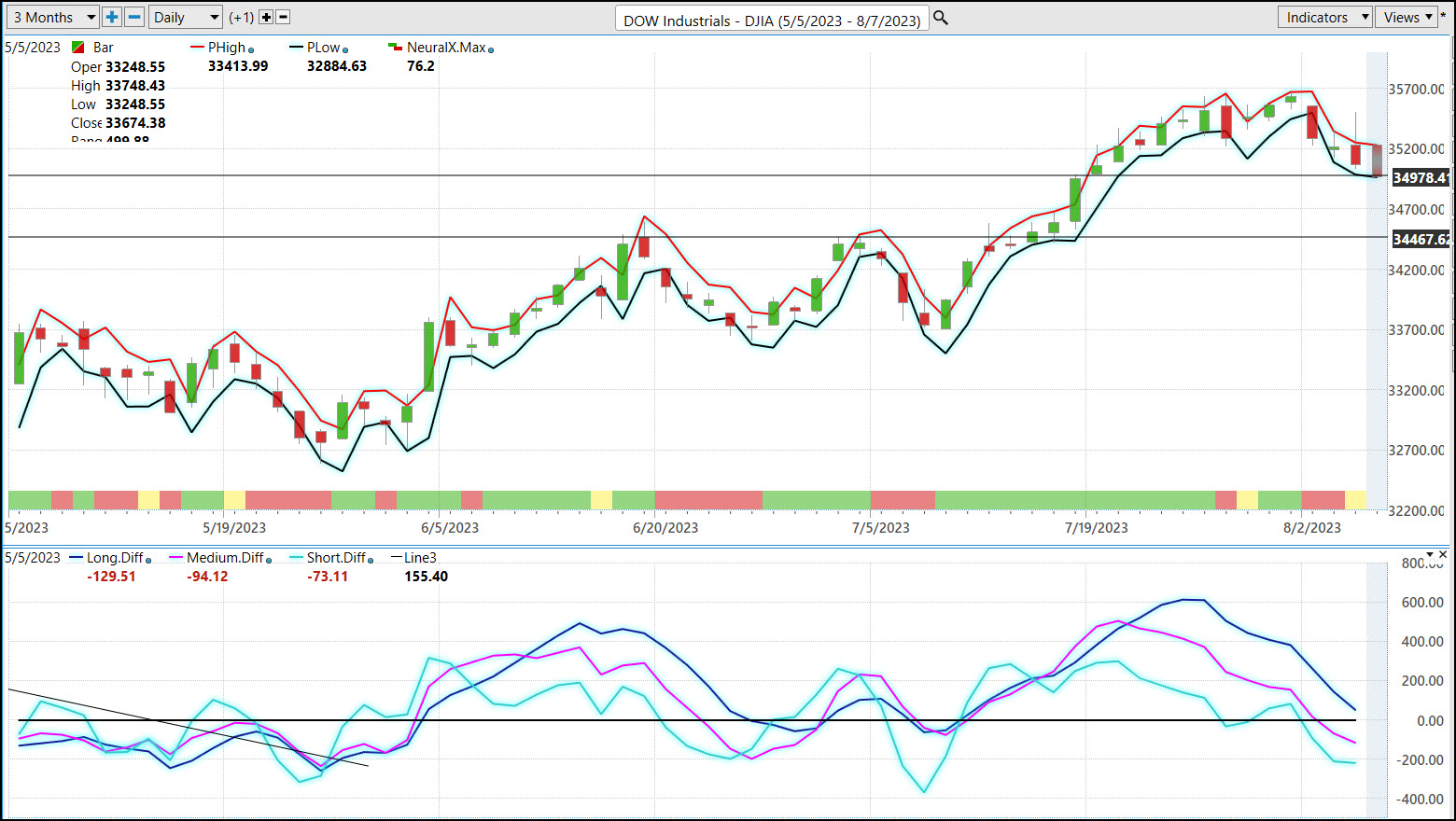Click the blue plus zoom-in icon
1456x821 pixels.
coord(112,17)
